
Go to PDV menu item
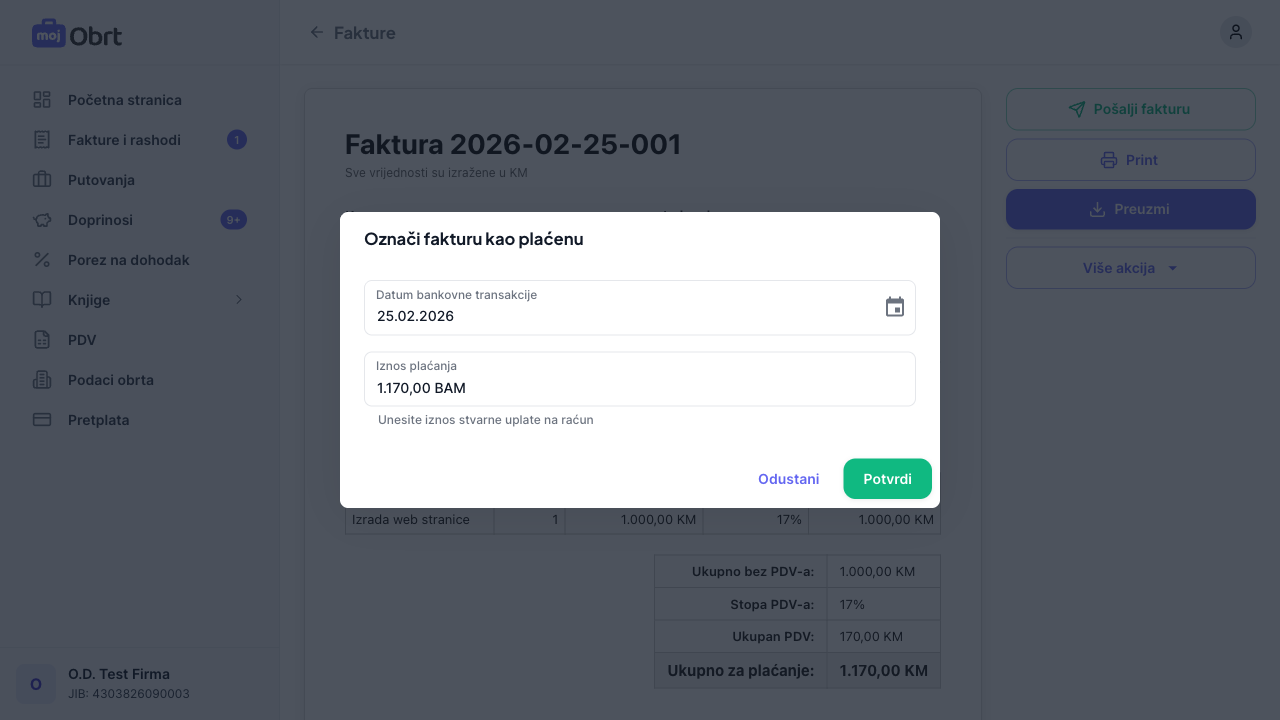tap(82, 340)
